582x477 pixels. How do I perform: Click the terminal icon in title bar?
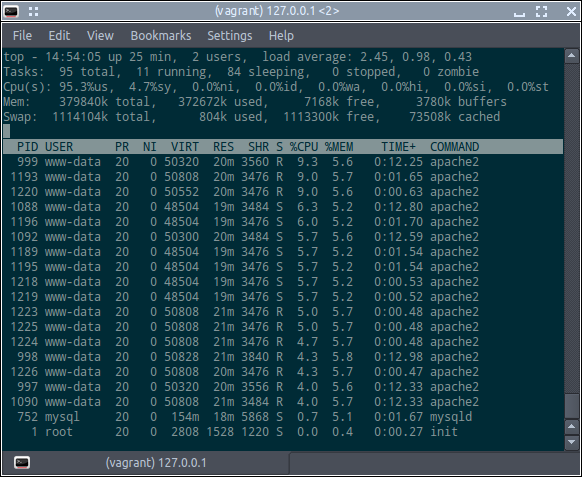click(x=11, y=12)
